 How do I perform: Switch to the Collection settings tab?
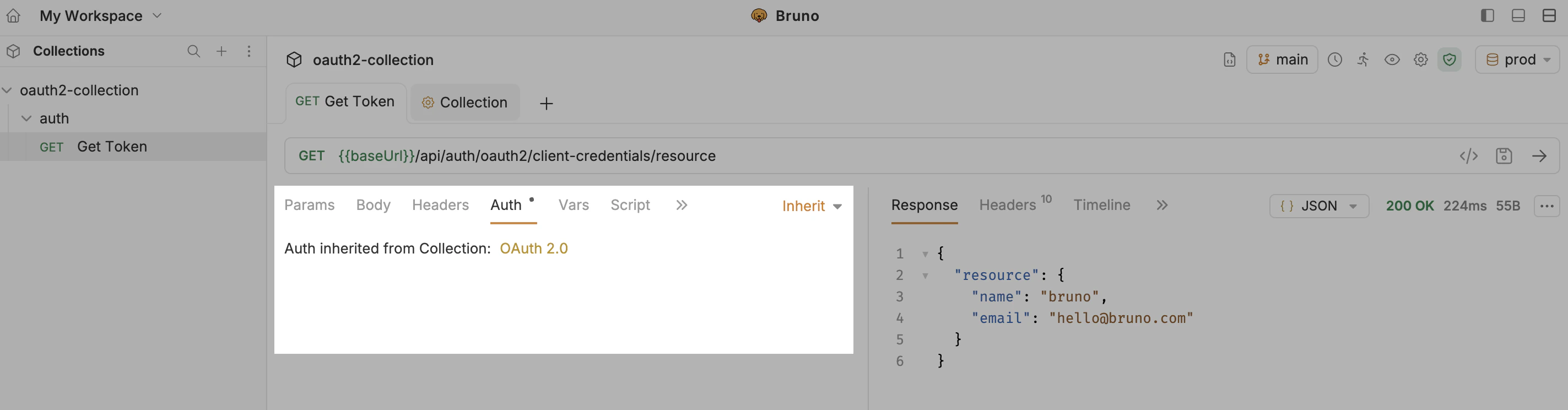tap(465, 102)
